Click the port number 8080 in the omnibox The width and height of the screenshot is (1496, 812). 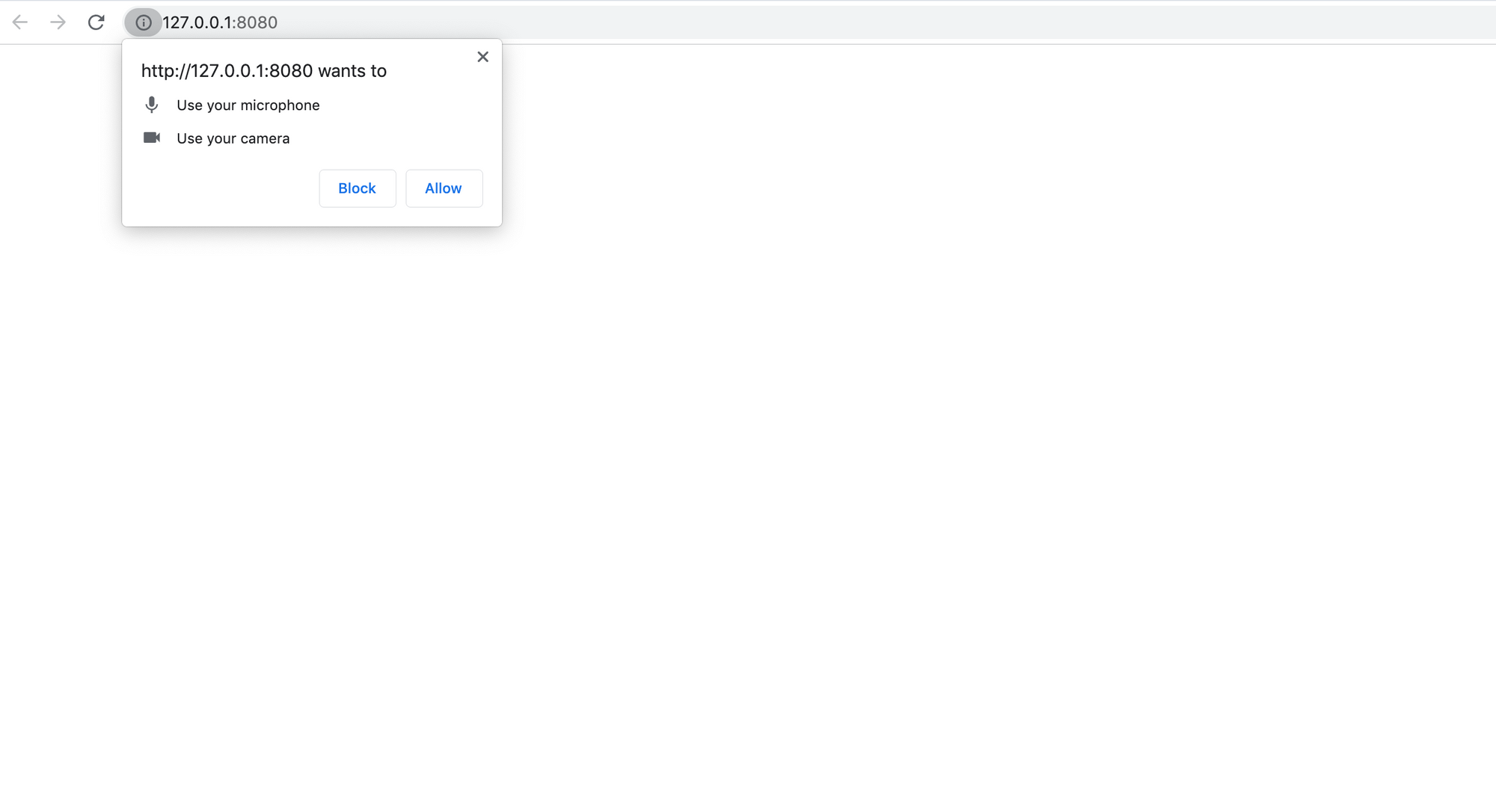(x=258, y=22)
